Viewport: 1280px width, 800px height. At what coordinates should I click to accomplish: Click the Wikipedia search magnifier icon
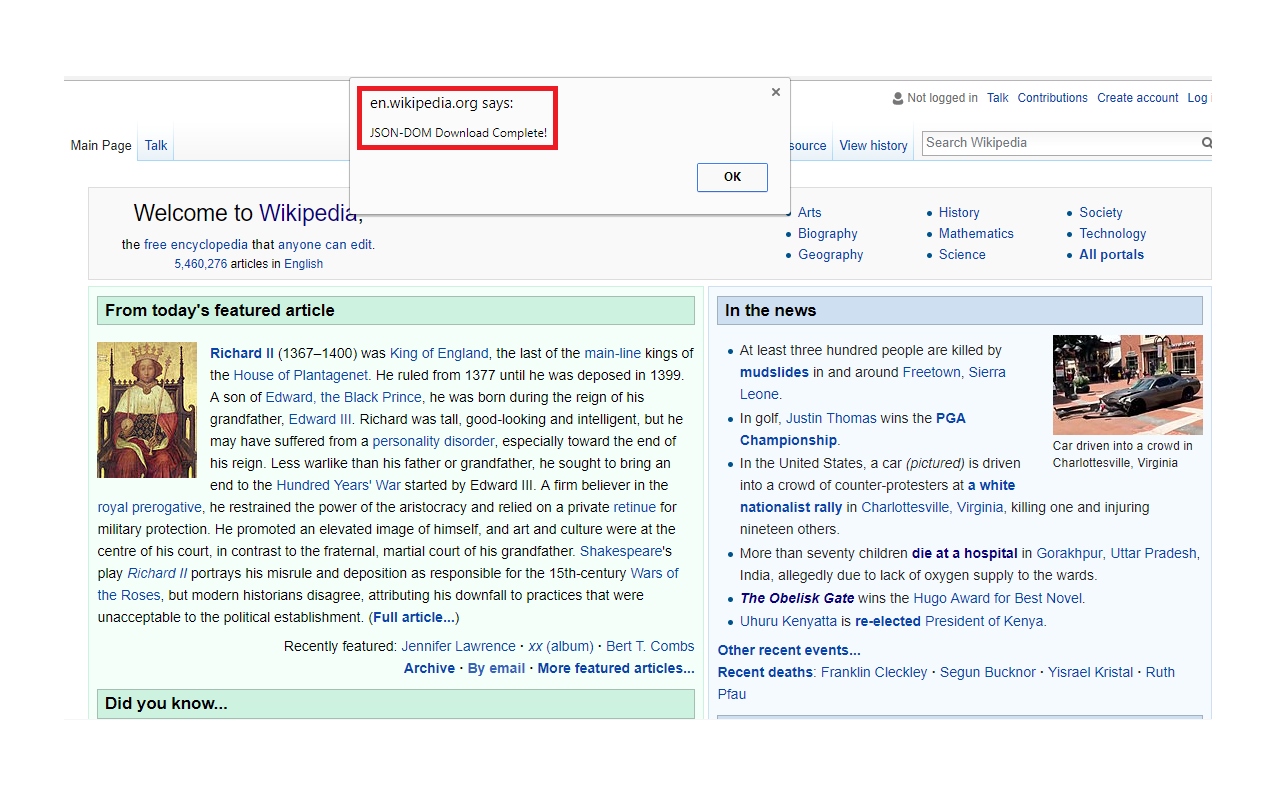[x=1206, y=143]
